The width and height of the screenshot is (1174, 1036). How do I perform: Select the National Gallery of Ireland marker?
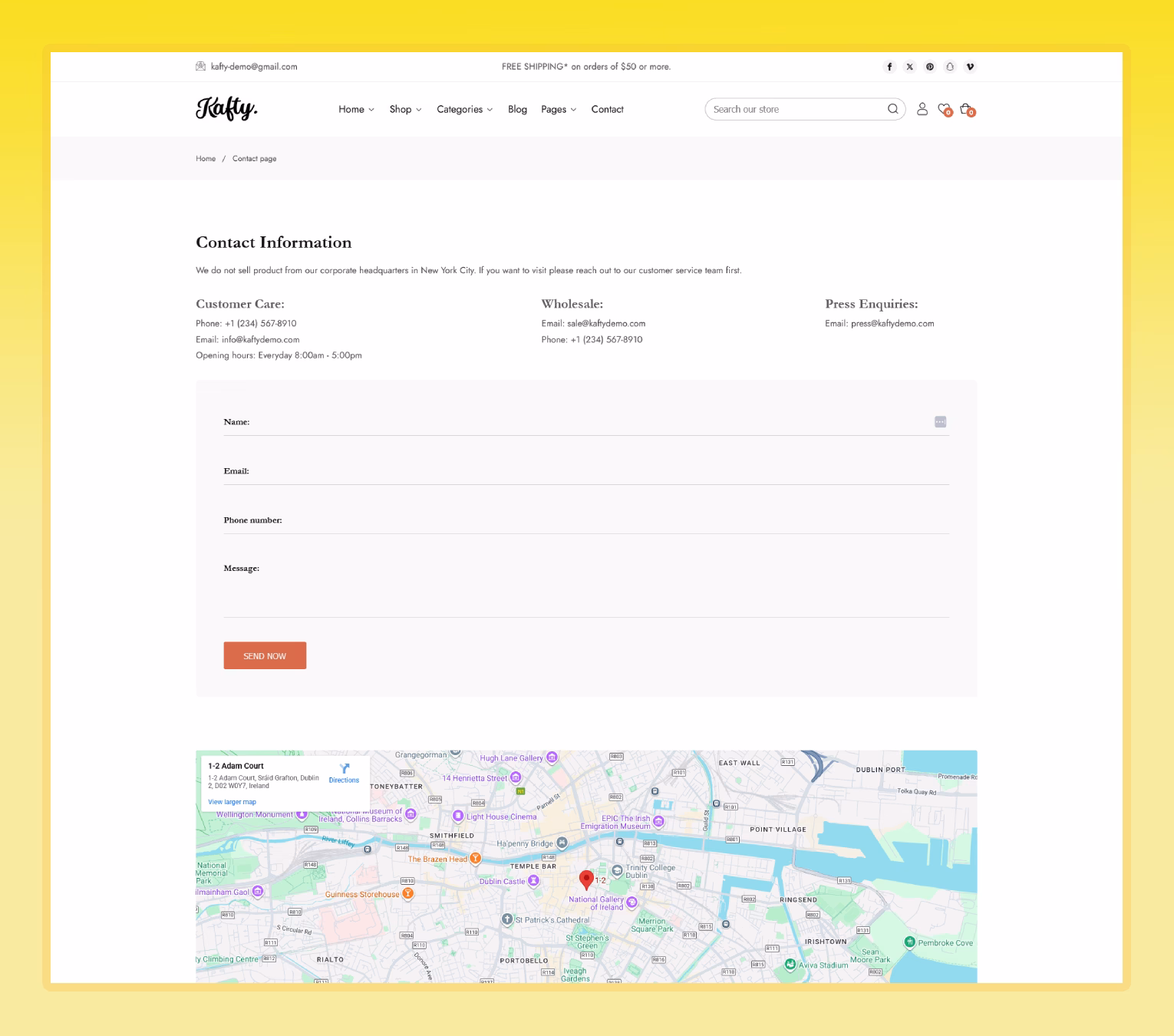click(x=632, y=902)
